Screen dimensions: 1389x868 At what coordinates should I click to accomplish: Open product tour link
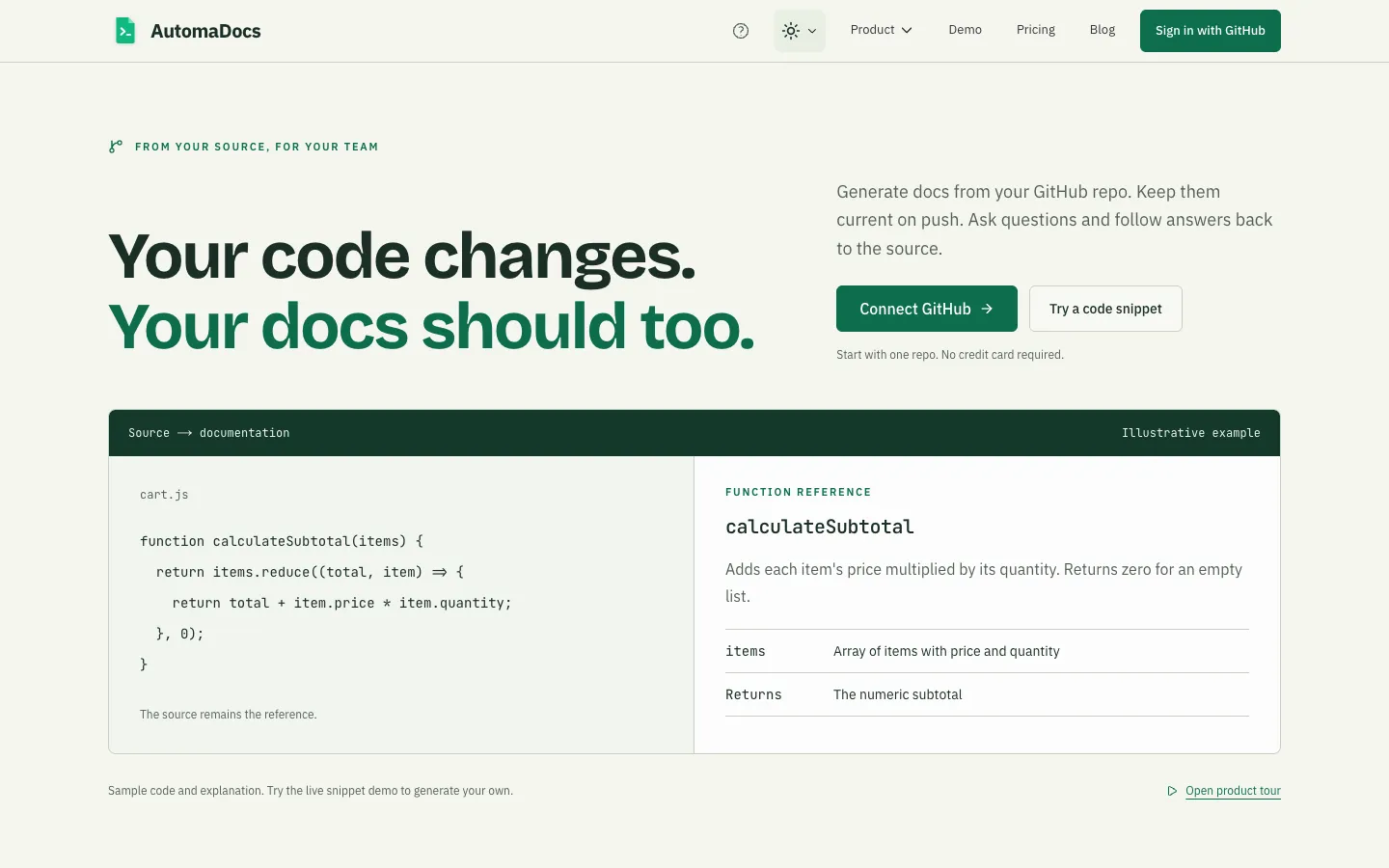(x=1233, y=791)
